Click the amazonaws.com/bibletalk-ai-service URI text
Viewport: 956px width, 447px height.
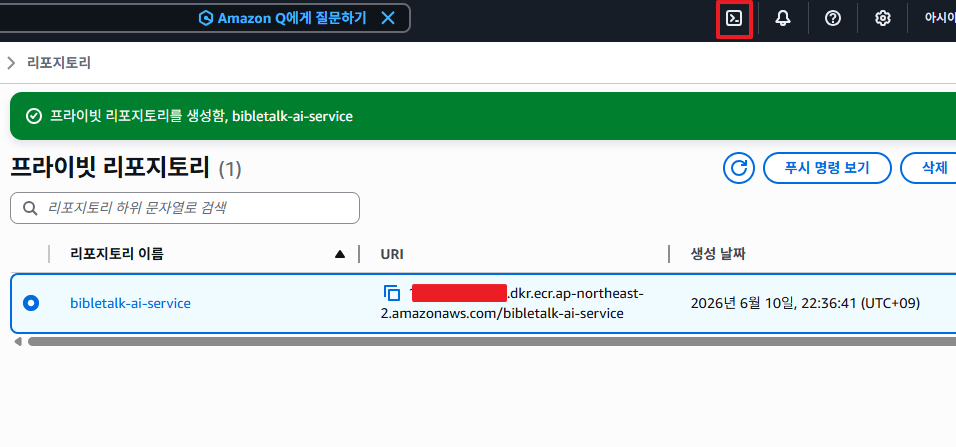pos(502,313)
